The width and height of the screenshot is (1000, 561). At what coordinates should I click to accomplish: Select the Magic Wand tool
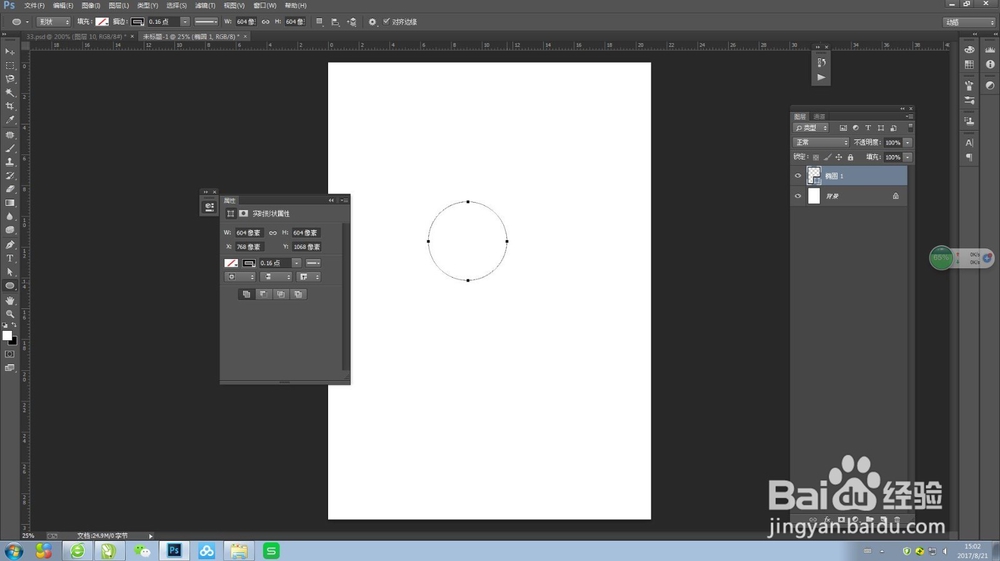pos(10,92)
